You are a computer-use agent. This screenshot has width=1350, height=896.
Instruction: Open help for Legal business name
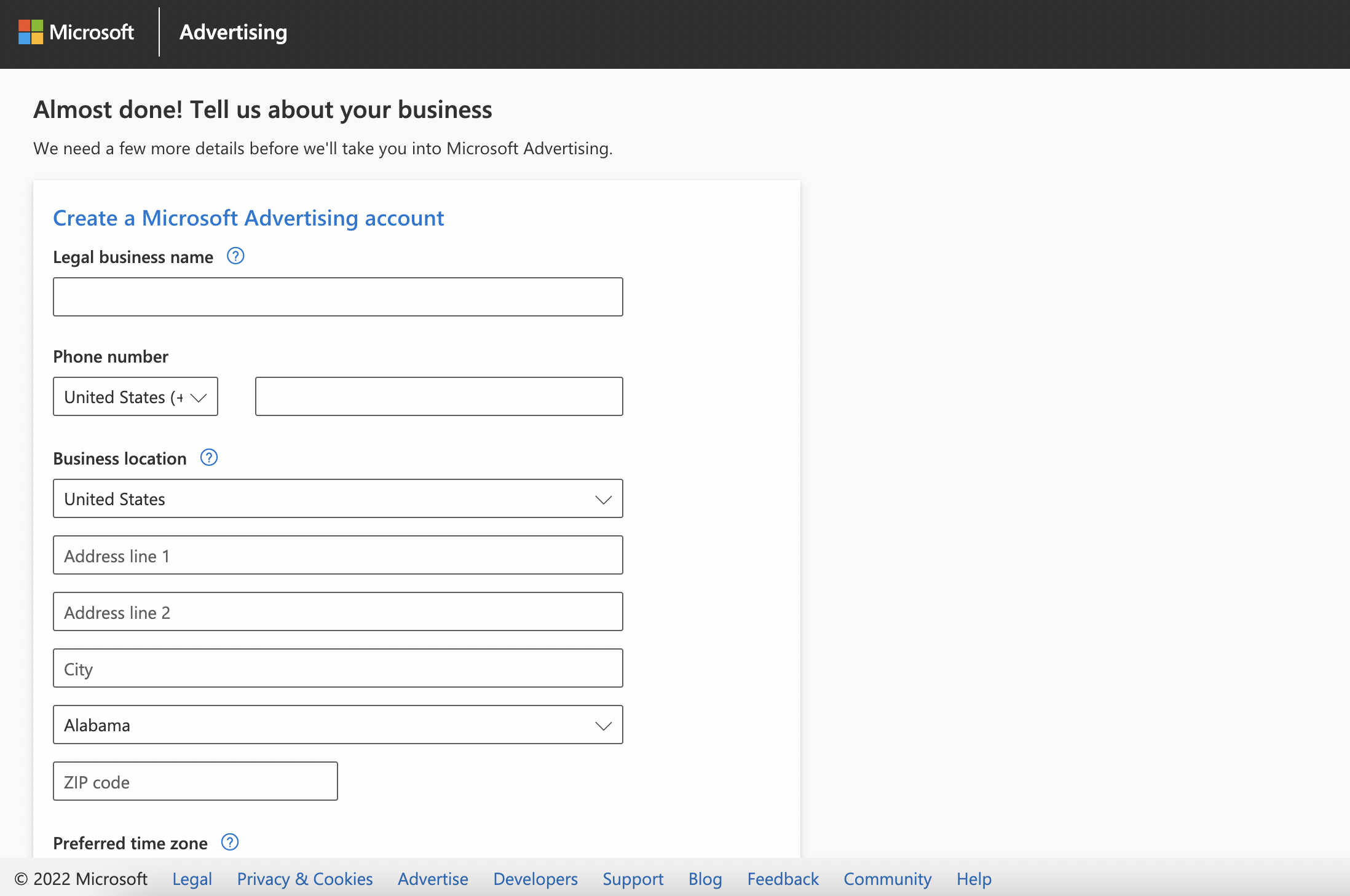(235, 256)
